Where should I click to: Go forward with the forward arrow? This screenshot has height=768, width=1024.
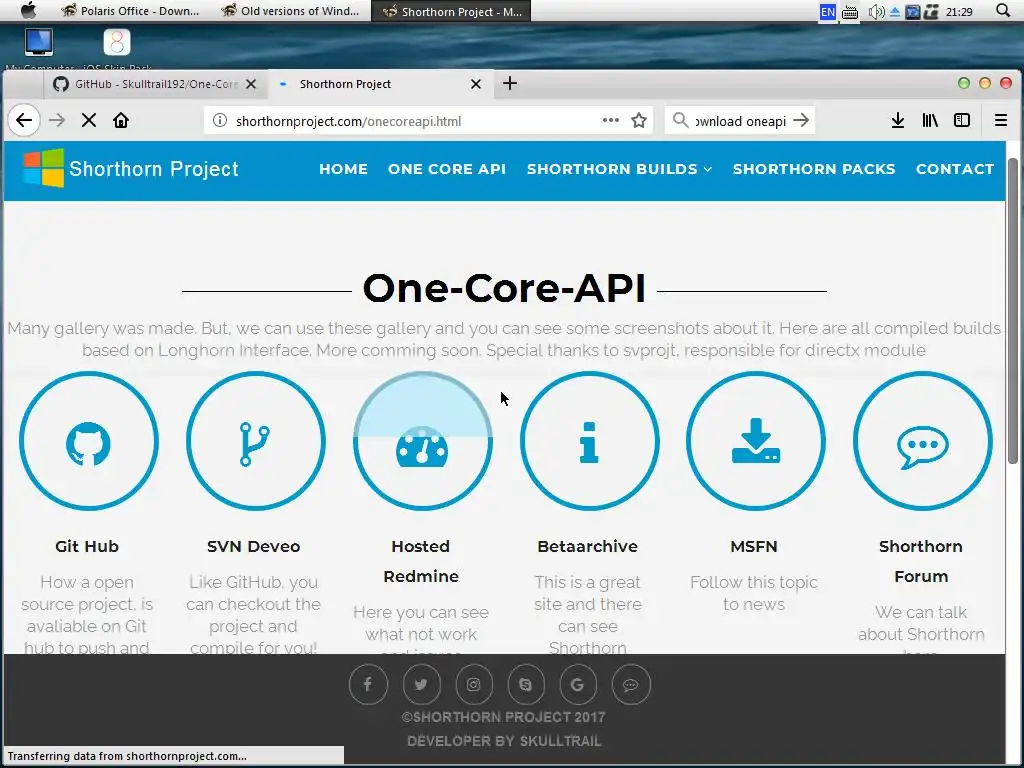click(57, 120)
